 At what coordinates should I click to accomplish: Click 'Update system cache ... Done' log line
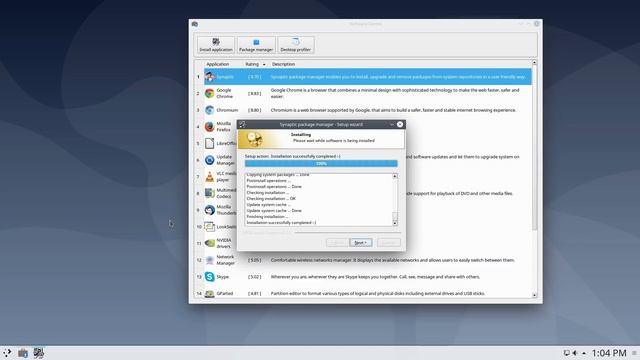point(274,211)
